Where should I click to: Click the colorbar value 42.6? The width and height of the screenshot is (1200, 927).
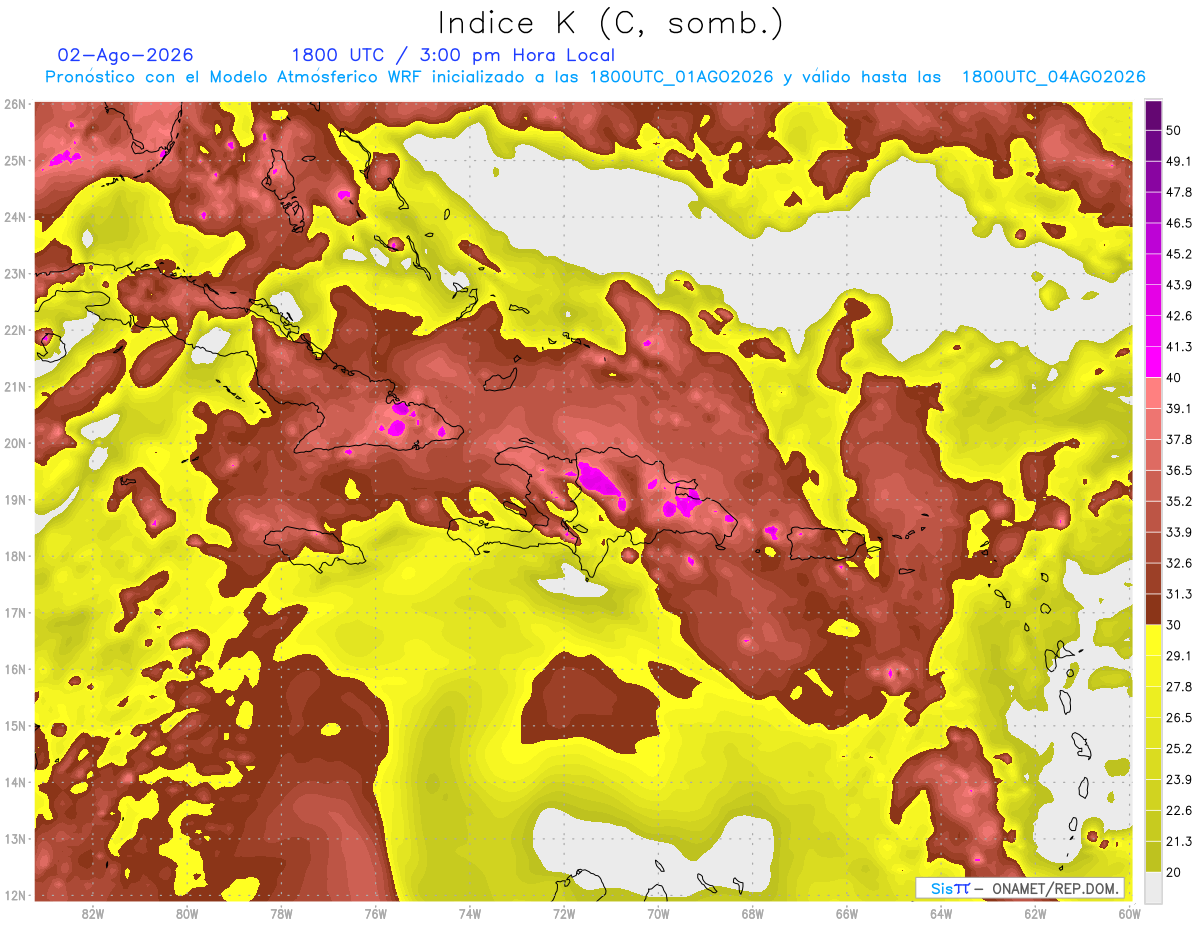[x=1180, y=316]
